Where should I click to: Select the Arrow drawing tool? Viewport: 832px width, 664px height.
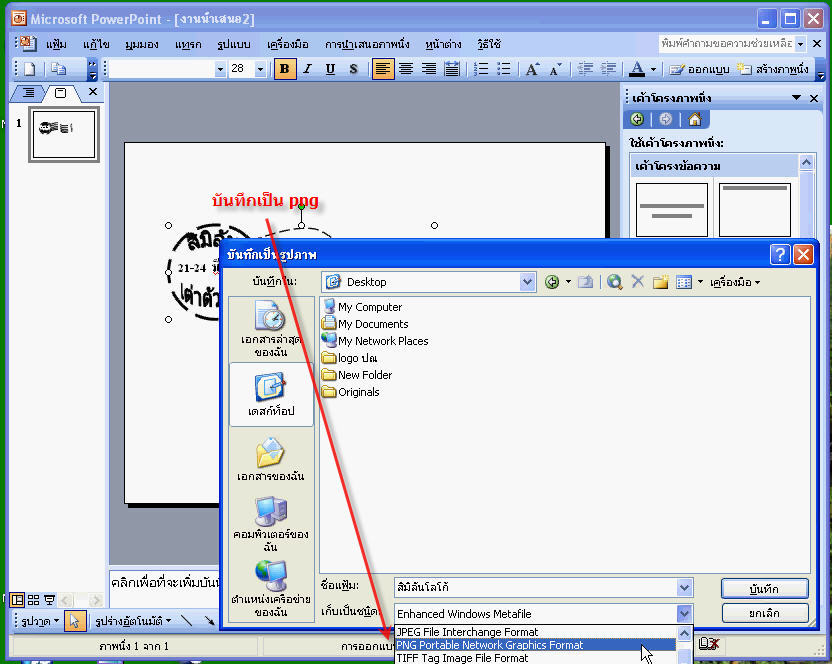click(210, 620)
